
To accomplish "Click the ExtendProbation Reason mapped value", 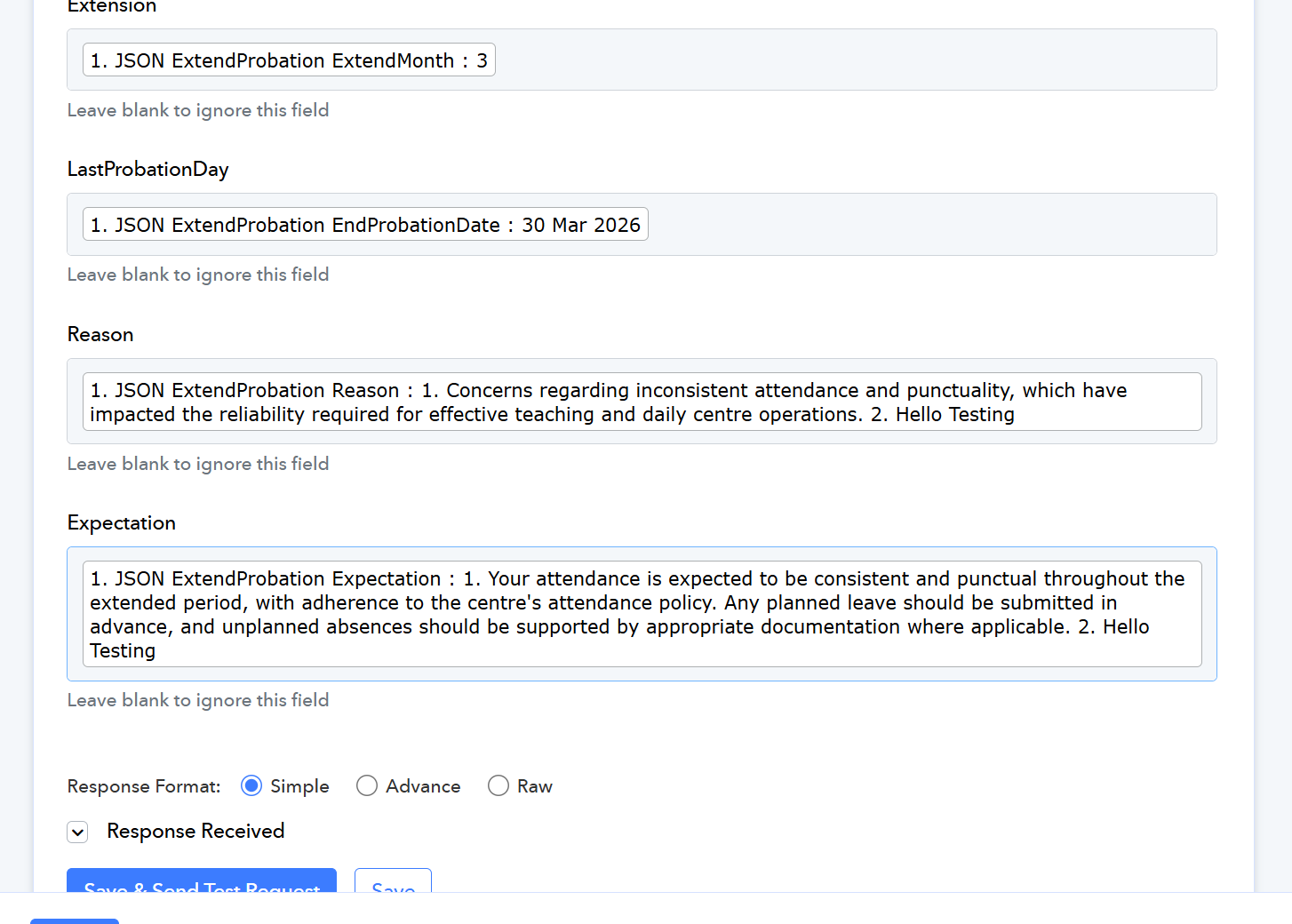I will 641,402.
